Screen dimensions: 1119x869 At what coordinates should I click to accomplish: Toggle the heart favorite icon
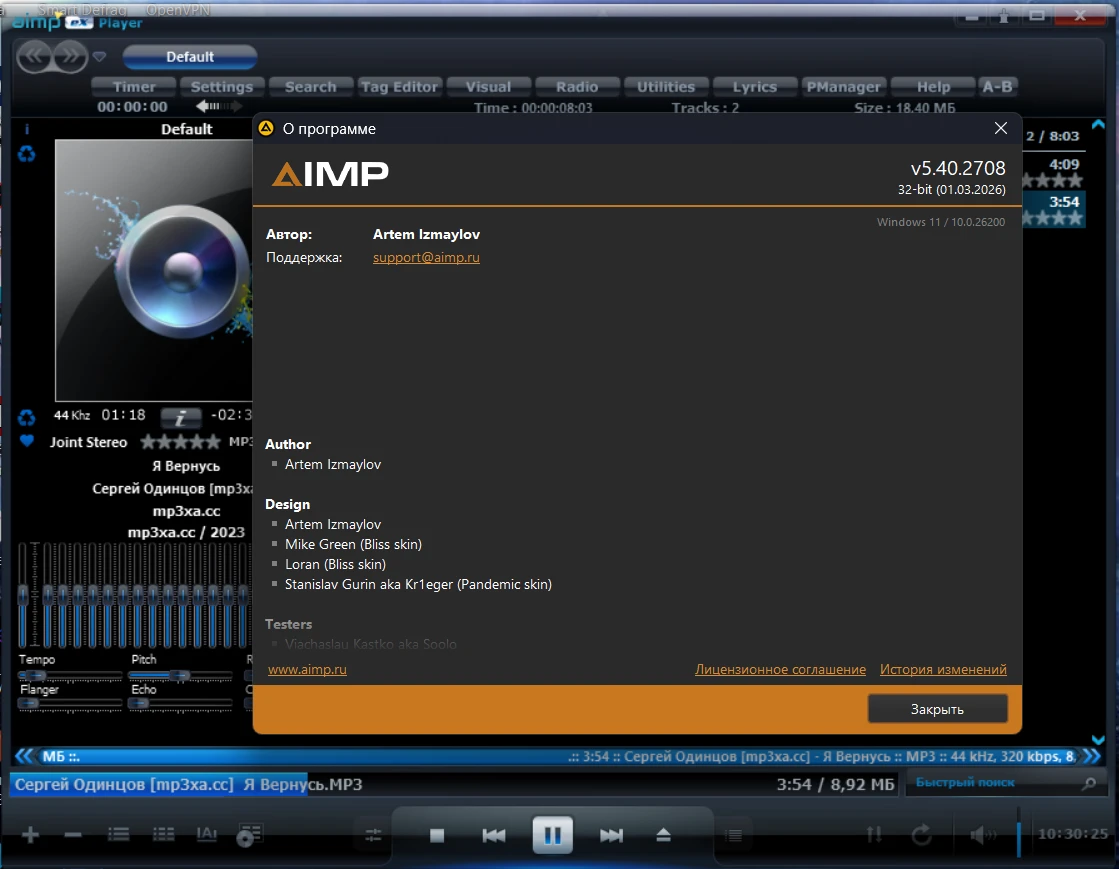(27, 441)
